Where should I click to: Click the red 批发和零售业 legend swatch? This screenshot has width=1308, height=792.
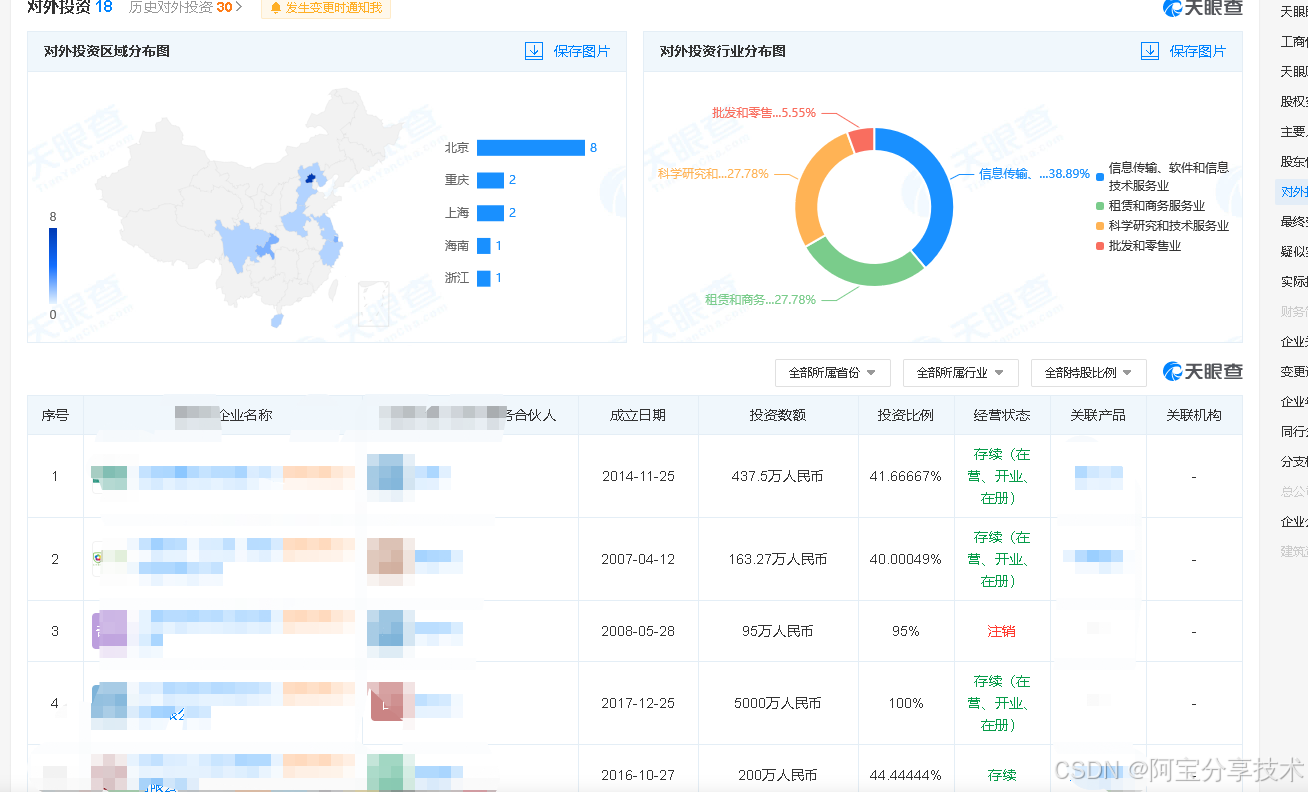[1100, 246]
